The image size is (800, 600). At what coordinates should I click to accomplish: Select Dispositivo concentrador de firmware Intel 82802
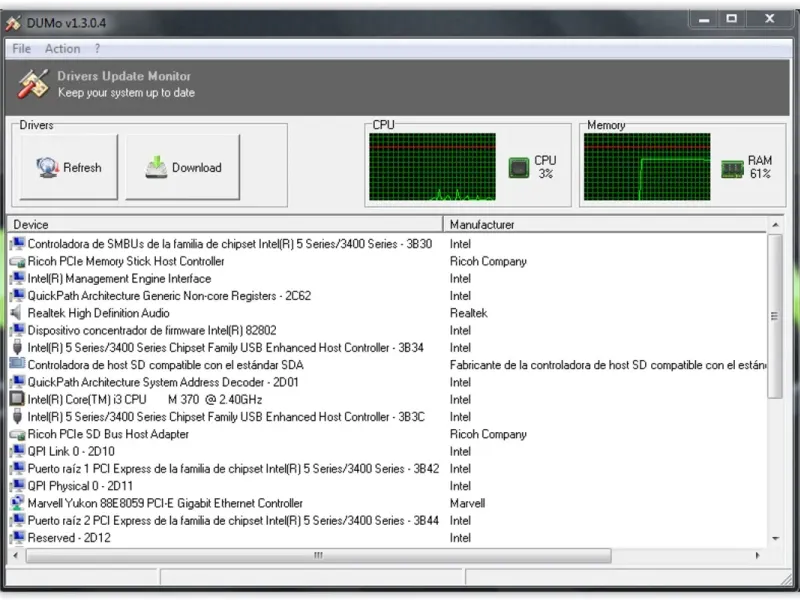pyautogui.click(x=152, y=331)
